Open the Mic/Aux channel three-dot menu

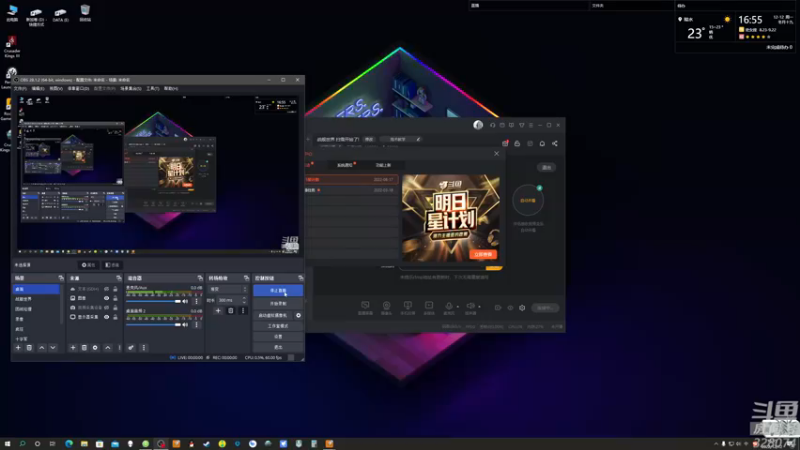click(x=196, y=301)
